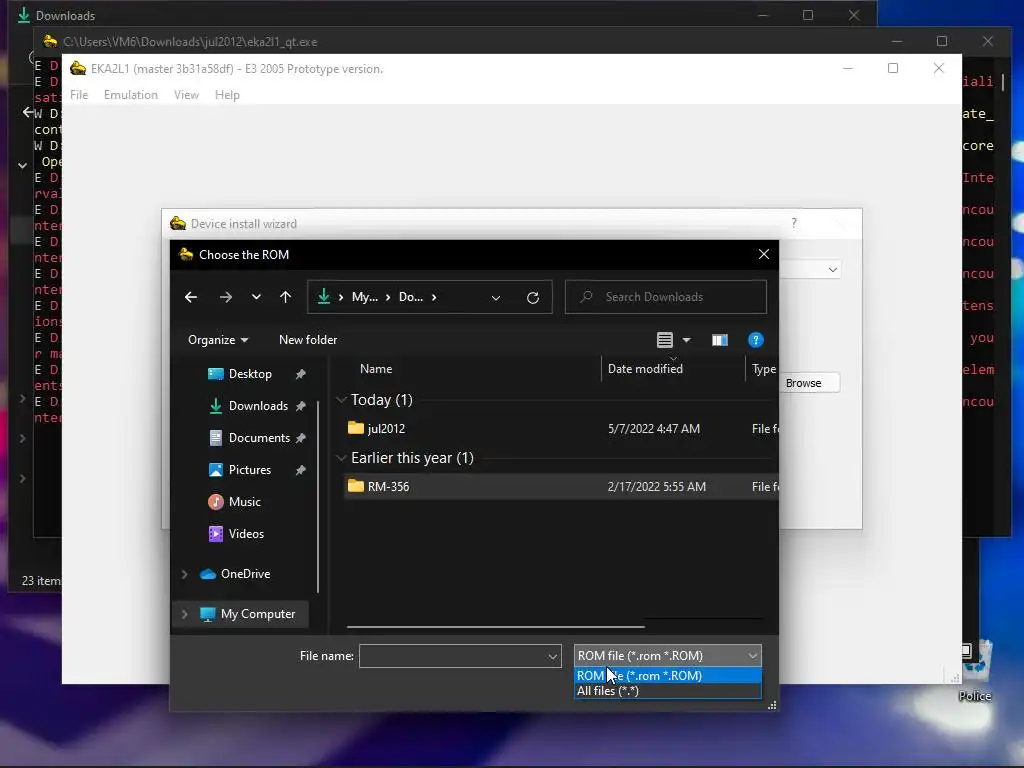Image resolution: width=1024 pixels, height=768 pixels.
Task: Open Device install wizard help question mark
Action: pyautogui.click(x=794, y=223)
